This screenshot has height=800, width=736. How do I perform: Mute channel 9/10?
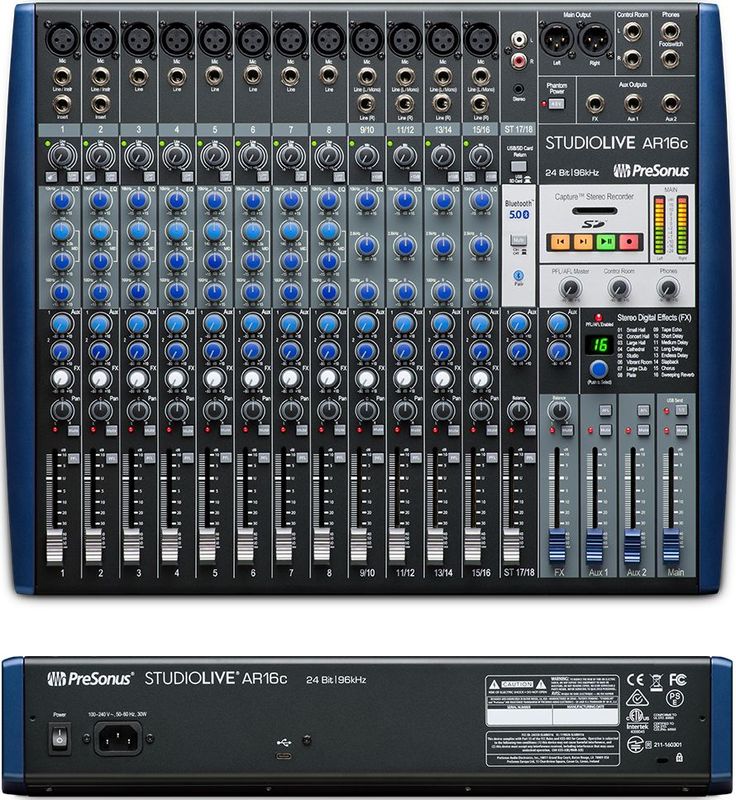[x=377, y=430]
